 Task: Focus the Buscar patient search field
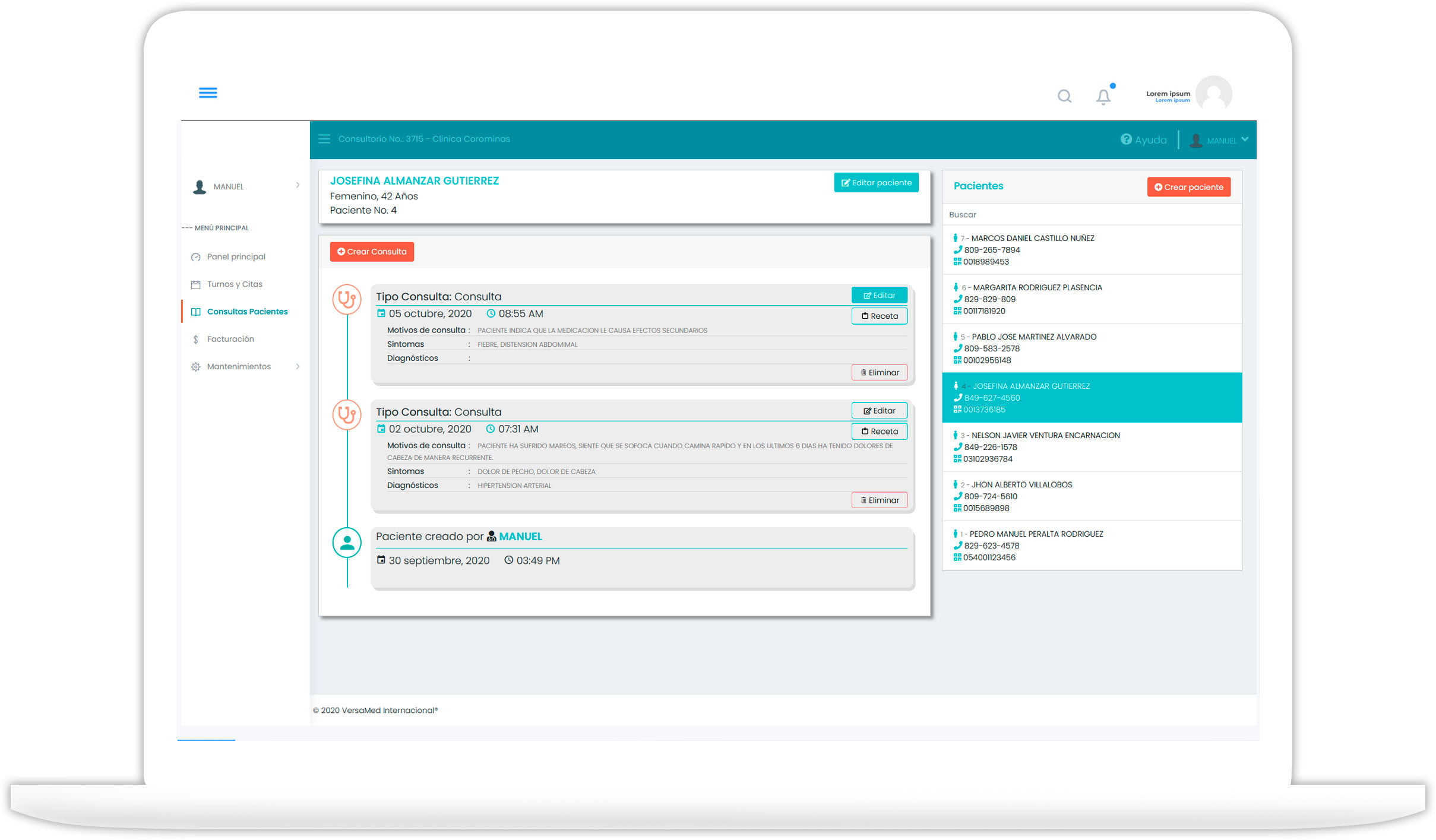point(1092,215)
